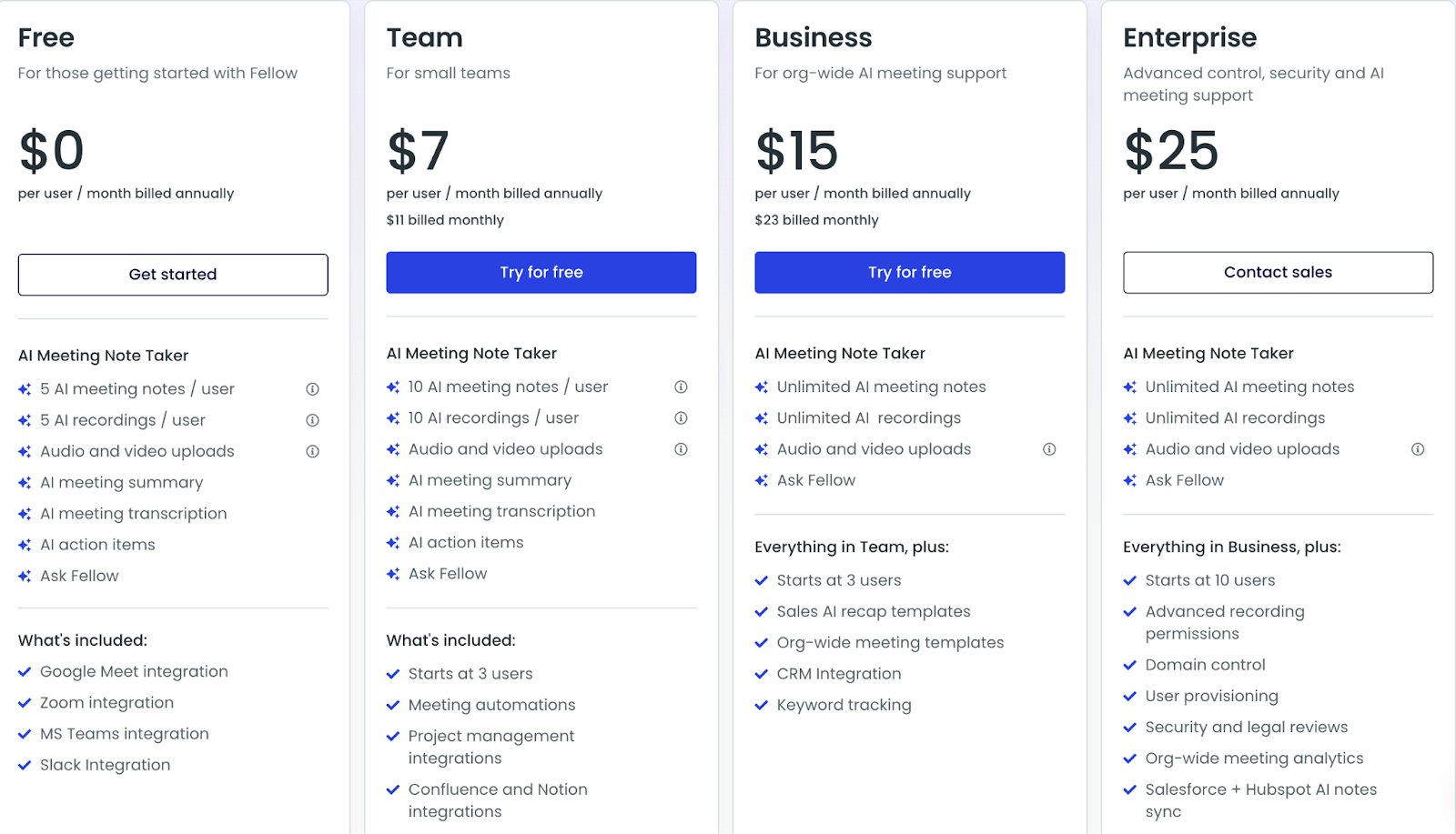1456x834 pixels.
Task: Click Get started button on Free plan
Action: point(173,275)
